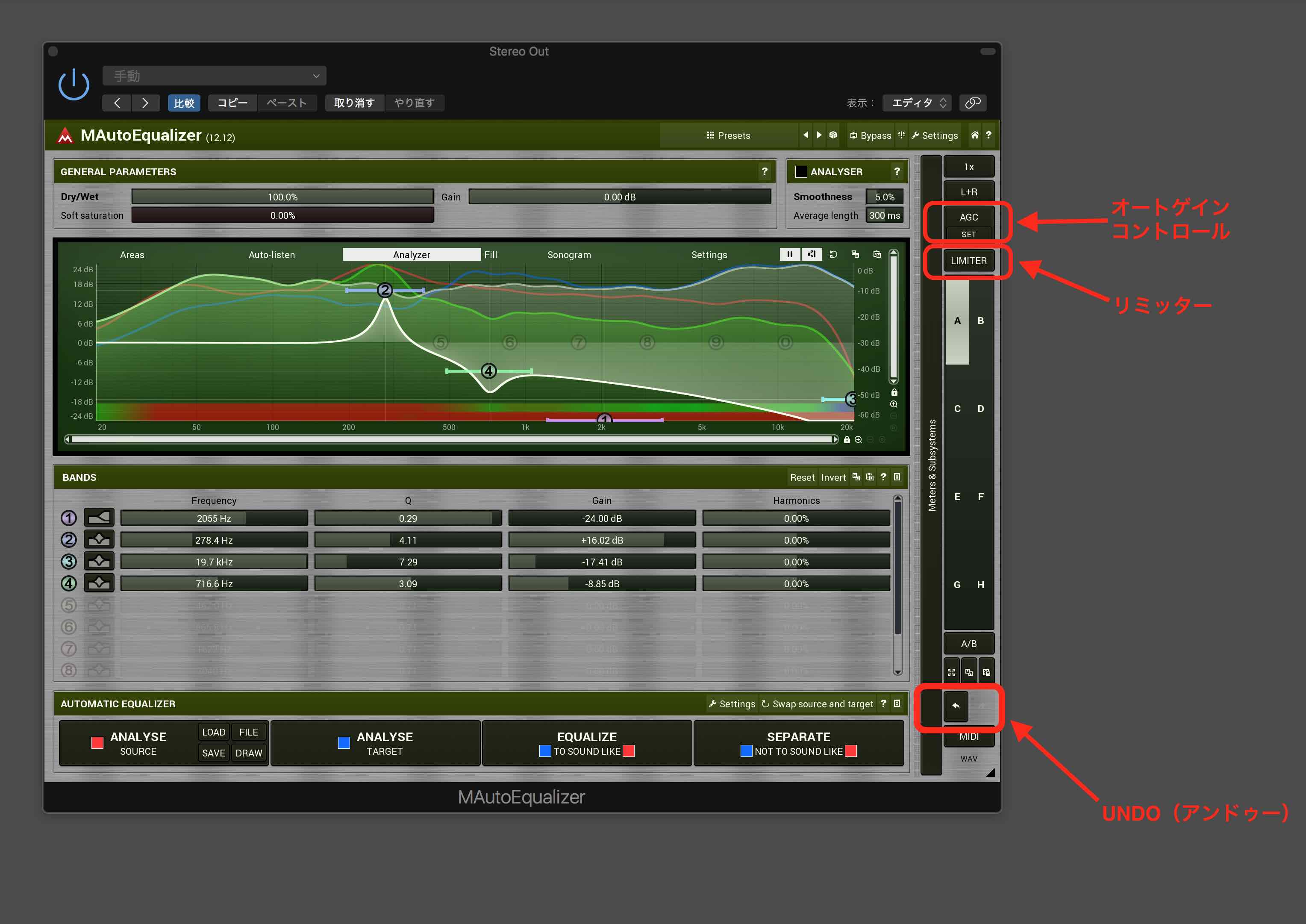The height and width of the screenshot is (924, 1306).
Task: Open the 手動 preset dropdown
Action: (x=215, y=76)
